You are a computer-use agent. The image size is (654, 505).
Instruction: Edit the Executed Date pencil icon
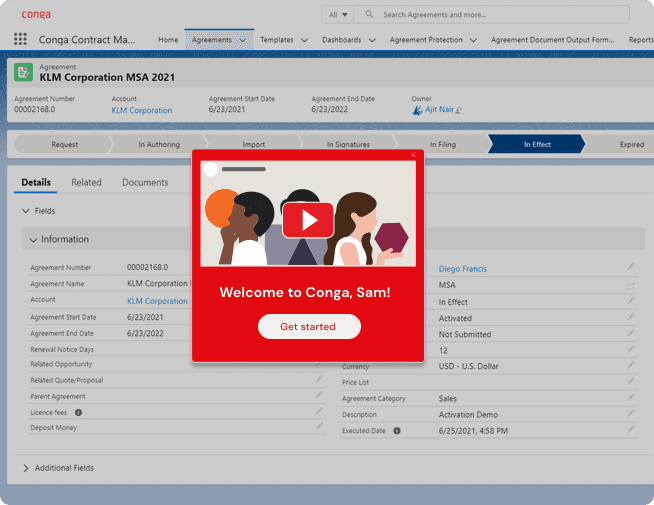coord(631,429)
